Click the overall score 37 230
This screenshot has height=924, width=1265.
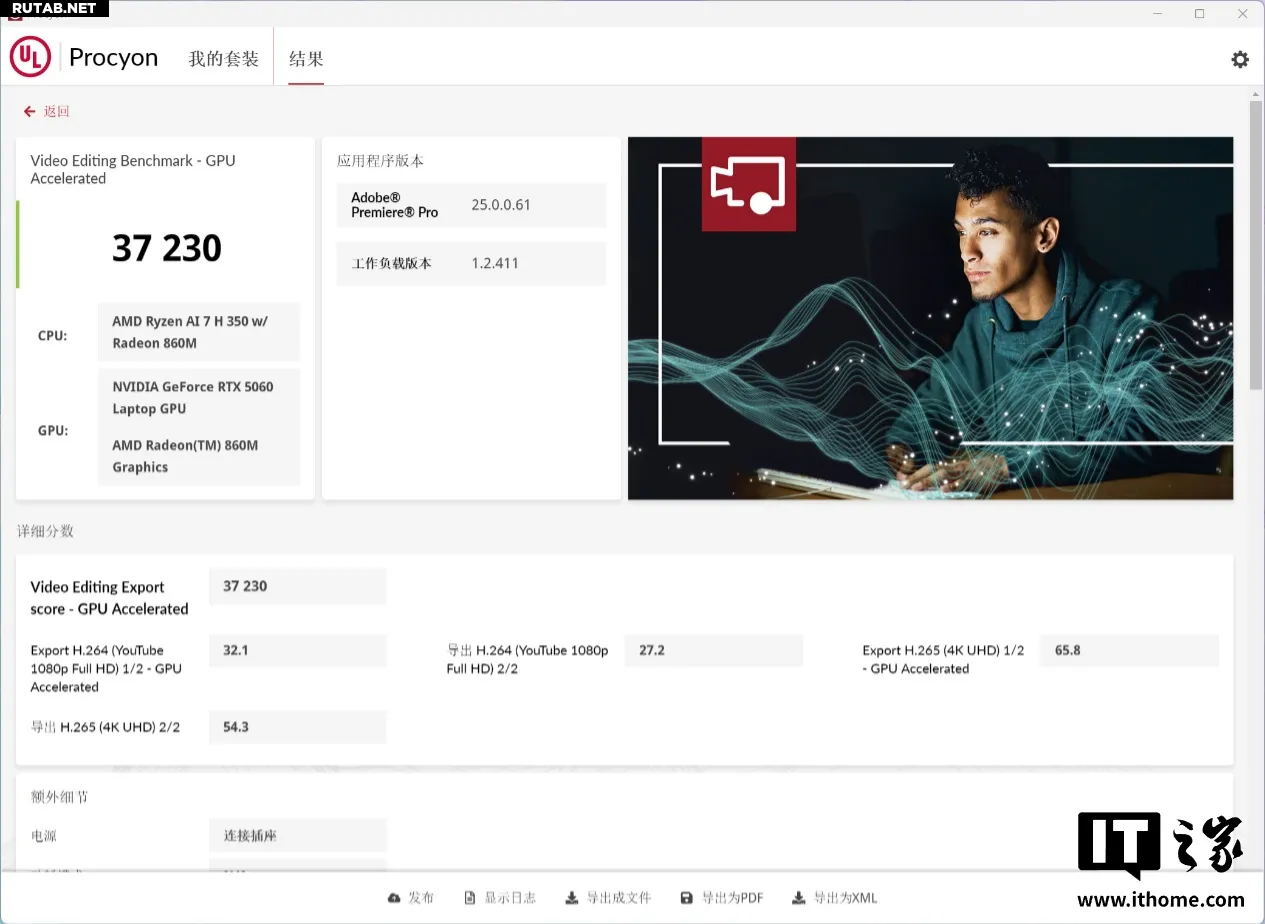[167, 248]
